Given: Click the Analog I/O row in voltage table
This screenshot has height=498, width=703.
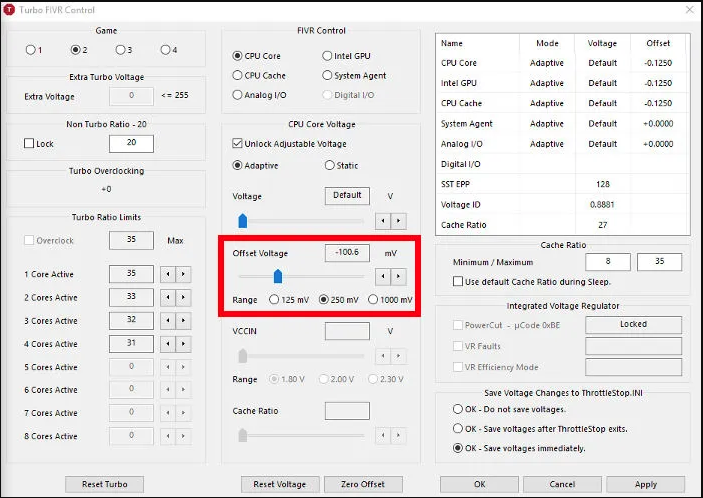Looking at the screenshot, I should [562, 144].
